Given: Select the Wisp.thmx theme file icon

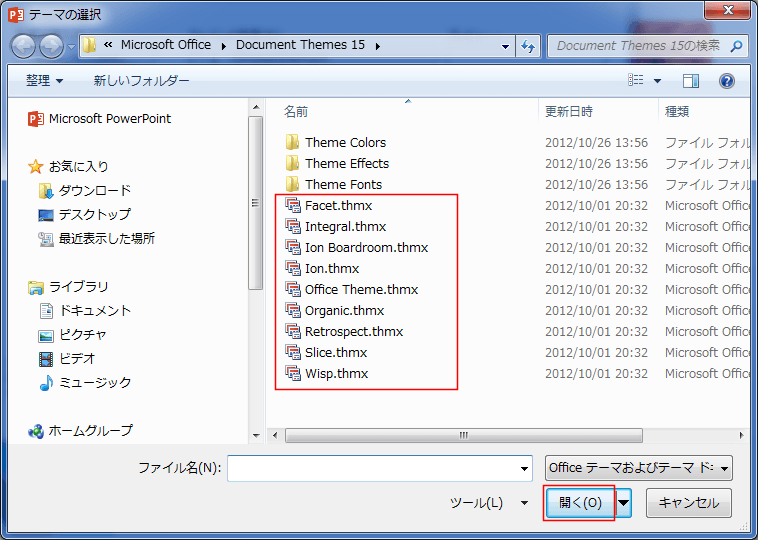Looking at the screenshot, I should tap(293, 374).
